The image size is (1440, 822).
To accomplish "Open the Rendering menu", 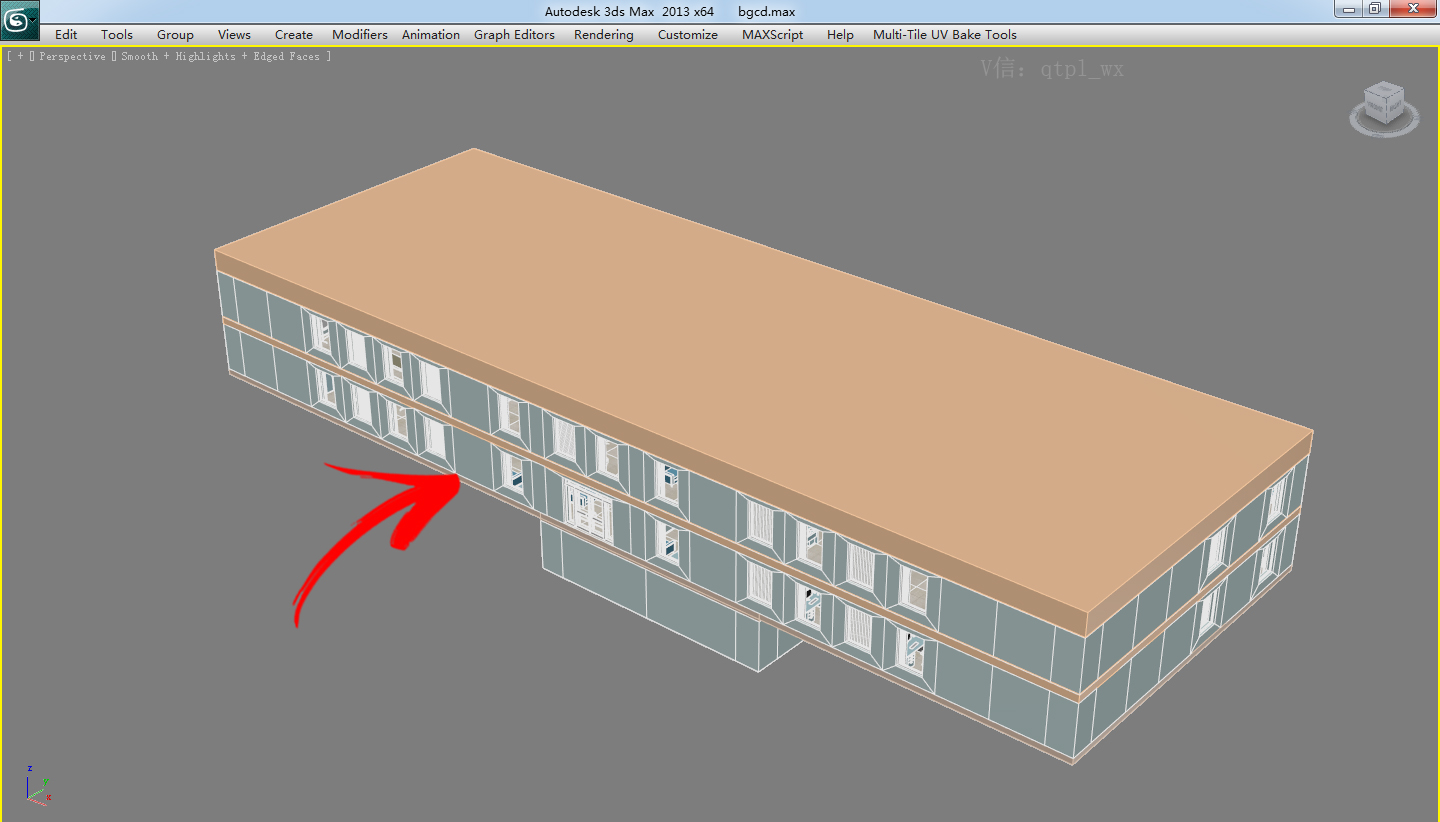I will point(604,34).
